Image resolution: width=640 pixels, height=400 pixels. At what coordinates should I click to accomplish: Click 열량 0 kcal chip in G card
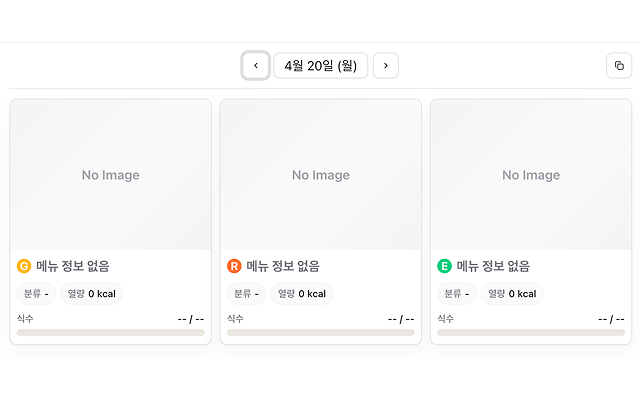point(92,293)
